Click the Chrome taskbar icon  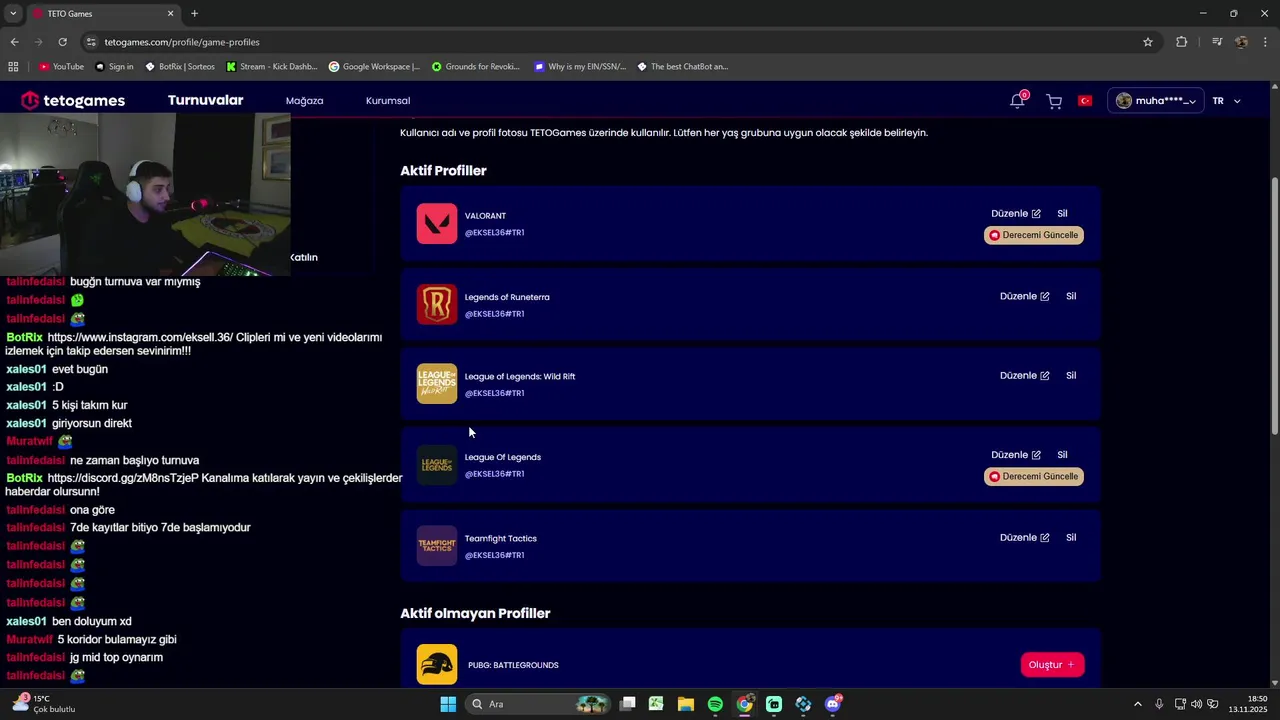point(745,704)
